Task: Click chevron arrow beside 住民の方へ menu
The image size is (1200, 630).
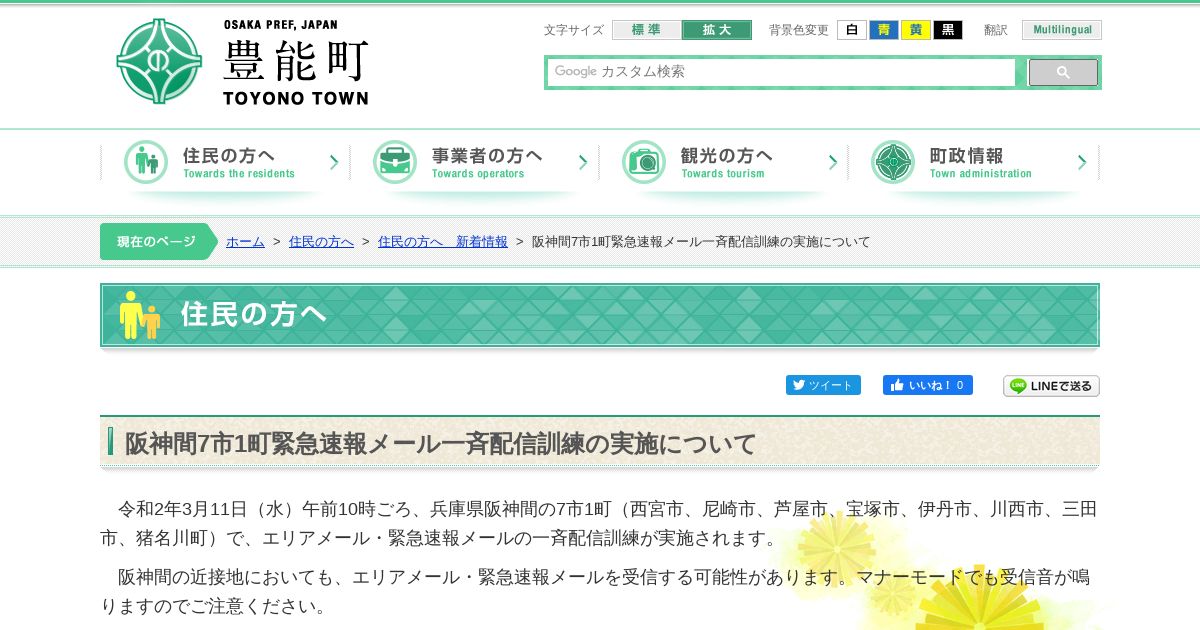Action: (334, 162)
